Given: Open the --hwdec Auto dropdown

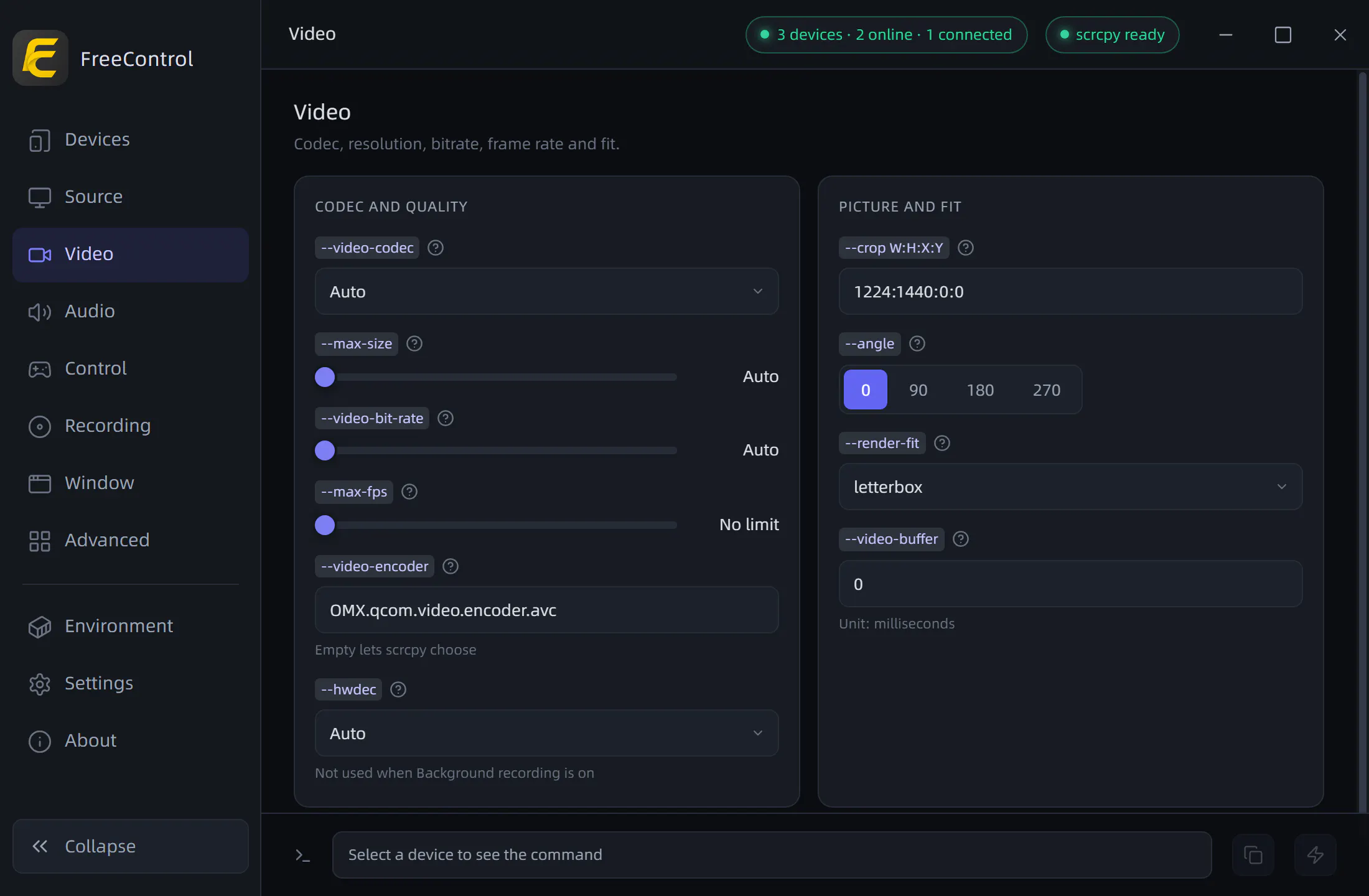Looking at the screenshot, I should [547, 733].
